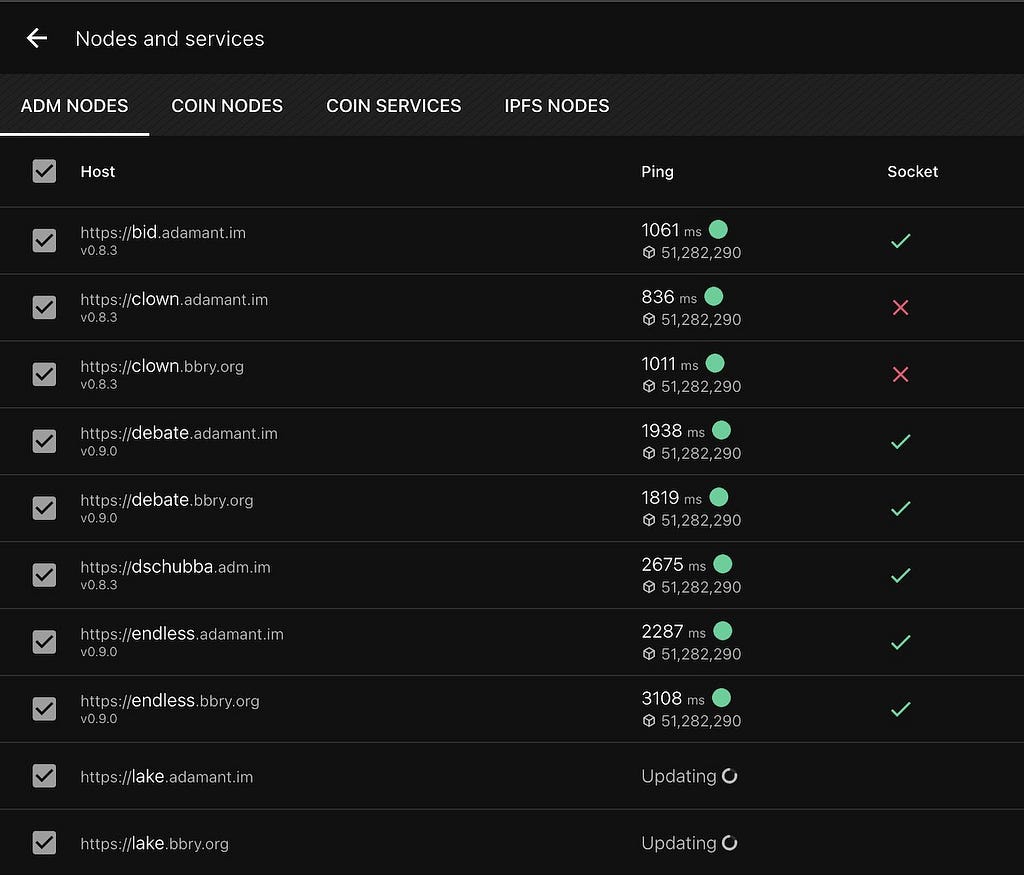The image size is (1024, 875).
Task: Click the Socket column header
Action: [912, 172]
